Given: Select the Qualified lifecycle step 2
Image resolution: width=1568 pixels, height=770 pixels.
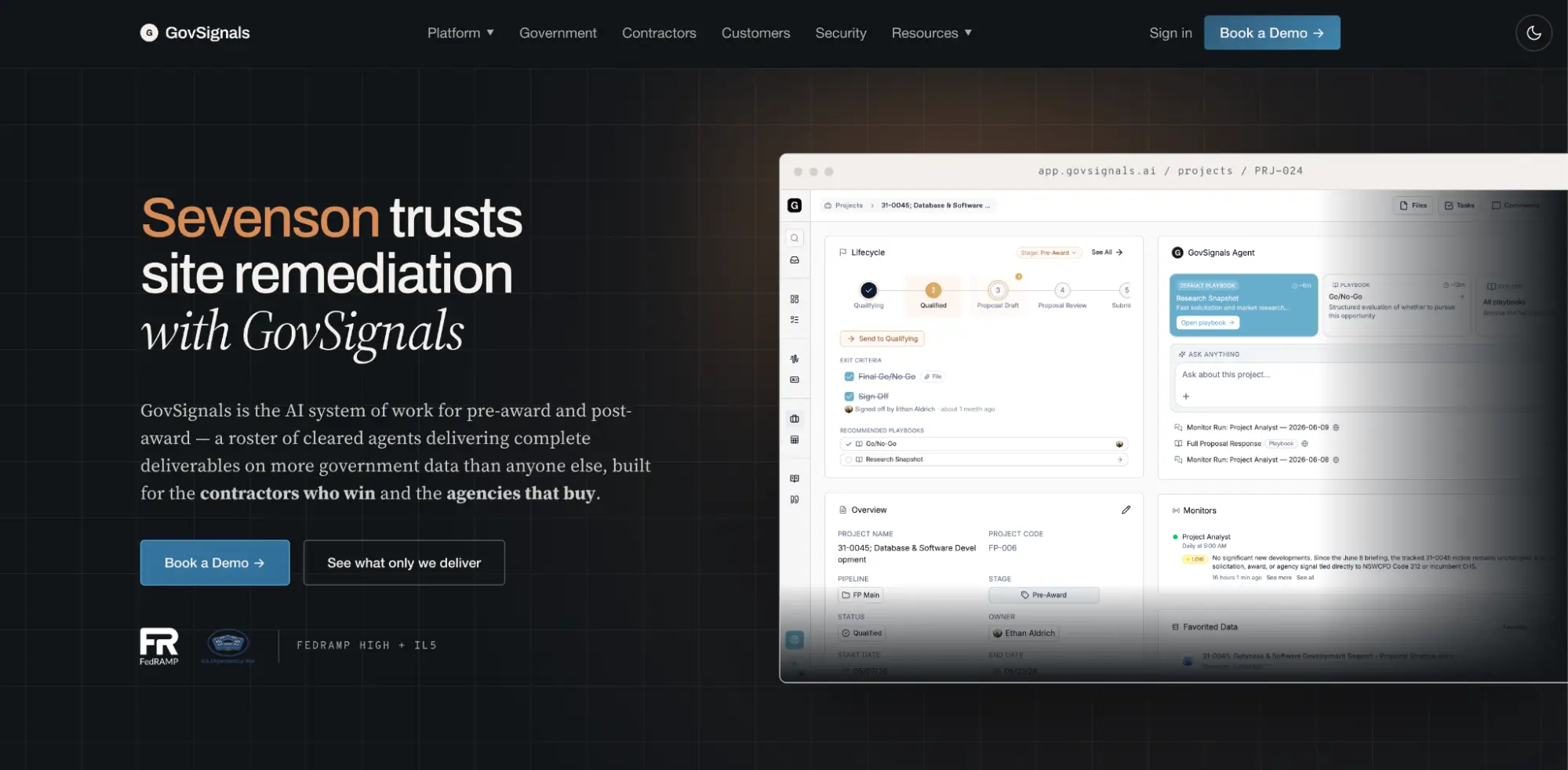Looking at the screenshot, I should 933,296.
